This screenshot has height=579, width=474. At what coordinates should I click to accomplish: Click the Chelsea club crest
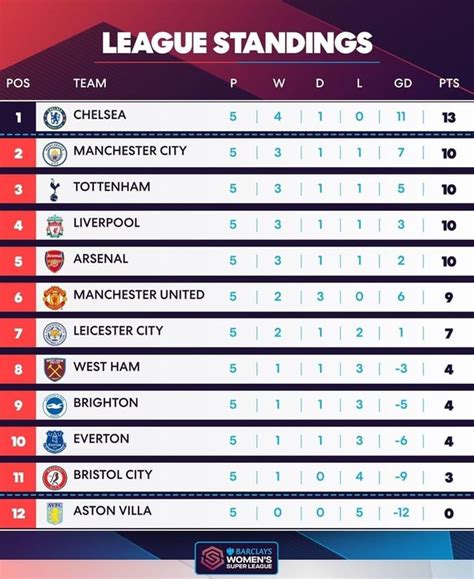[55, 118]
